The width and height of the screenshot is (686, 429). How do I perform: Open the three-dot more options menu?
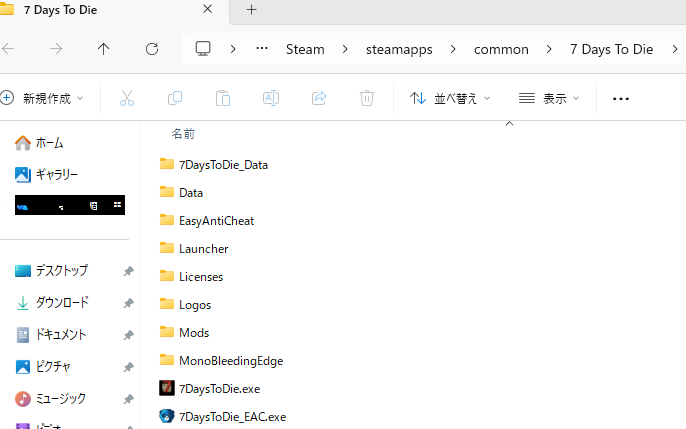(x=620, y=98)
